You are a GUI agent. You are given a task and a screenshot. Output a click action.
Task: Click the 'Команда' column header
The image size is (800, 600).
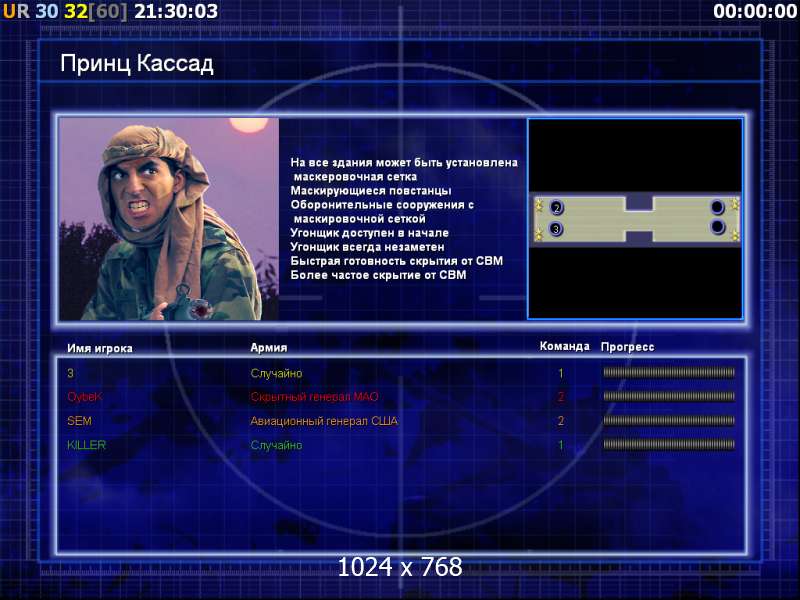[564, 346]
